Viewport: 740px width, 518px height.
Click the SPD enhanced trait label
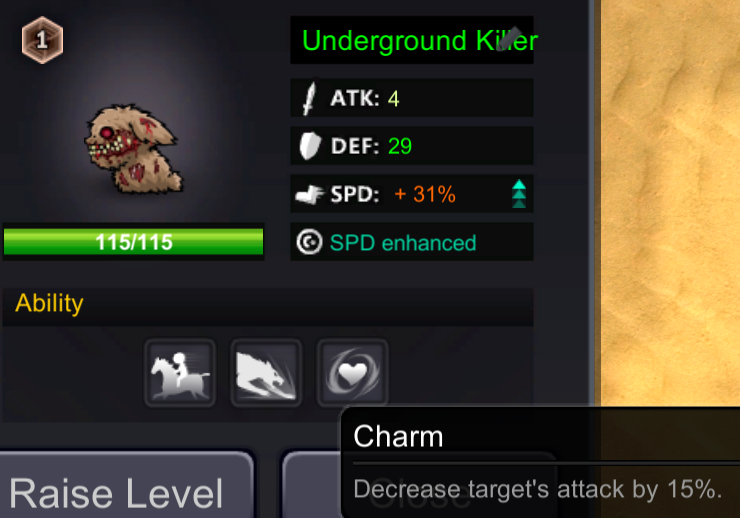(x=403, y=243)
